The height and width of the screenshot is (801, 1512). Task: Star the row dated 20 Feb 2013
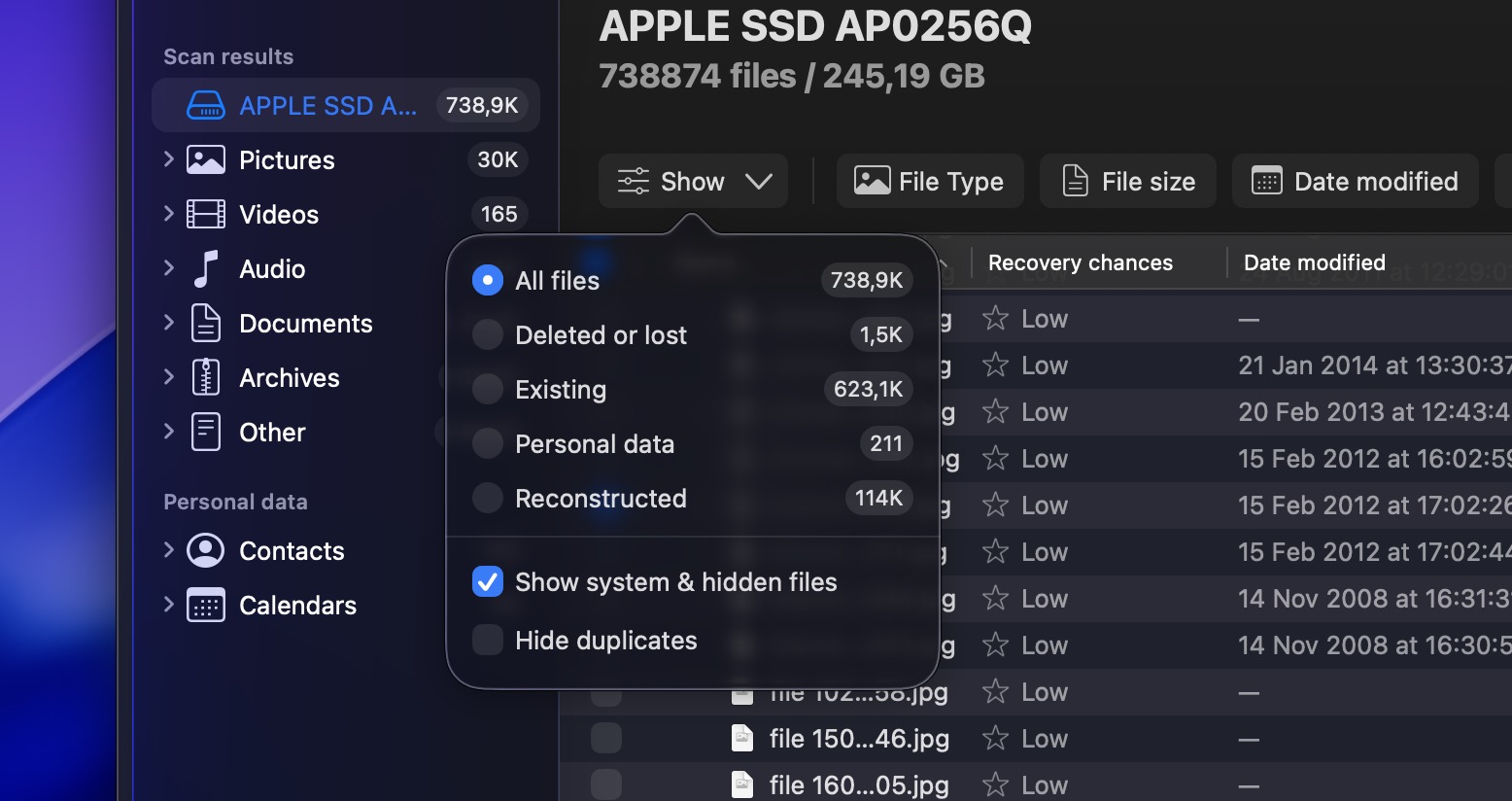tap(995, 412)
